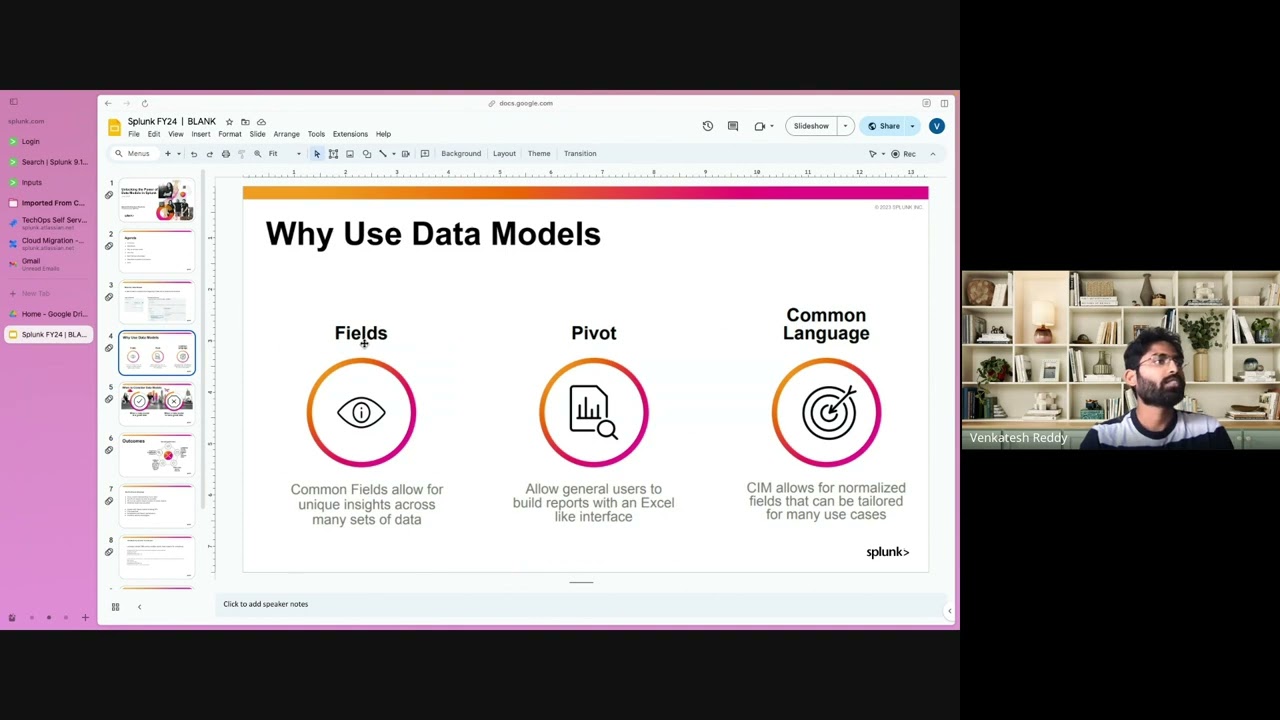Open the Tools menu

click(316, 134)
